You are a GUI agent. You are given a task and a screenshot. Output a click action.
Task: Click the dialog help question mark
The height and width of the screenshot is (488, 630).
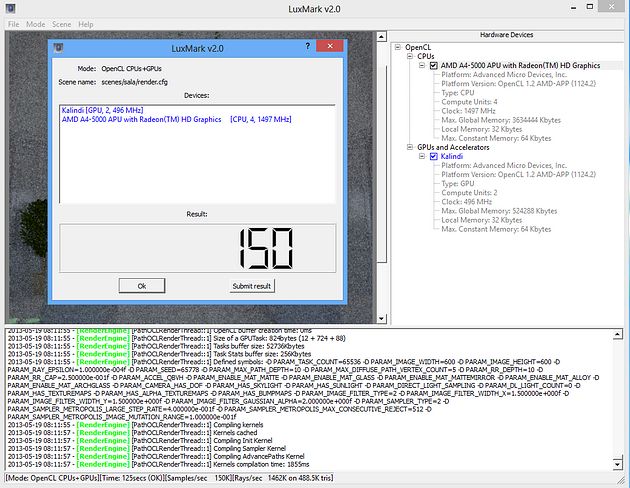tap(307, 46)
